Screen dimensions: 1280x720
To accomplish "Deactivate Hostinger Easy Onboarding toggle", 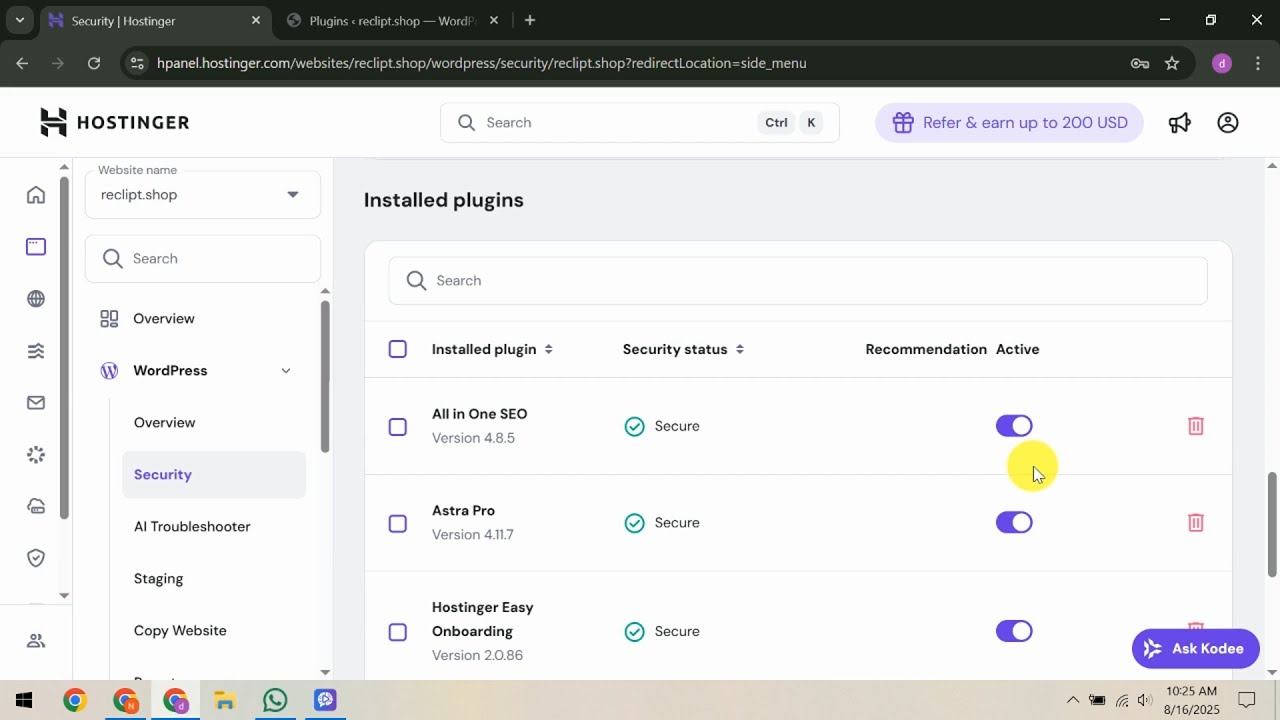I will click(x=1014, y=631).
